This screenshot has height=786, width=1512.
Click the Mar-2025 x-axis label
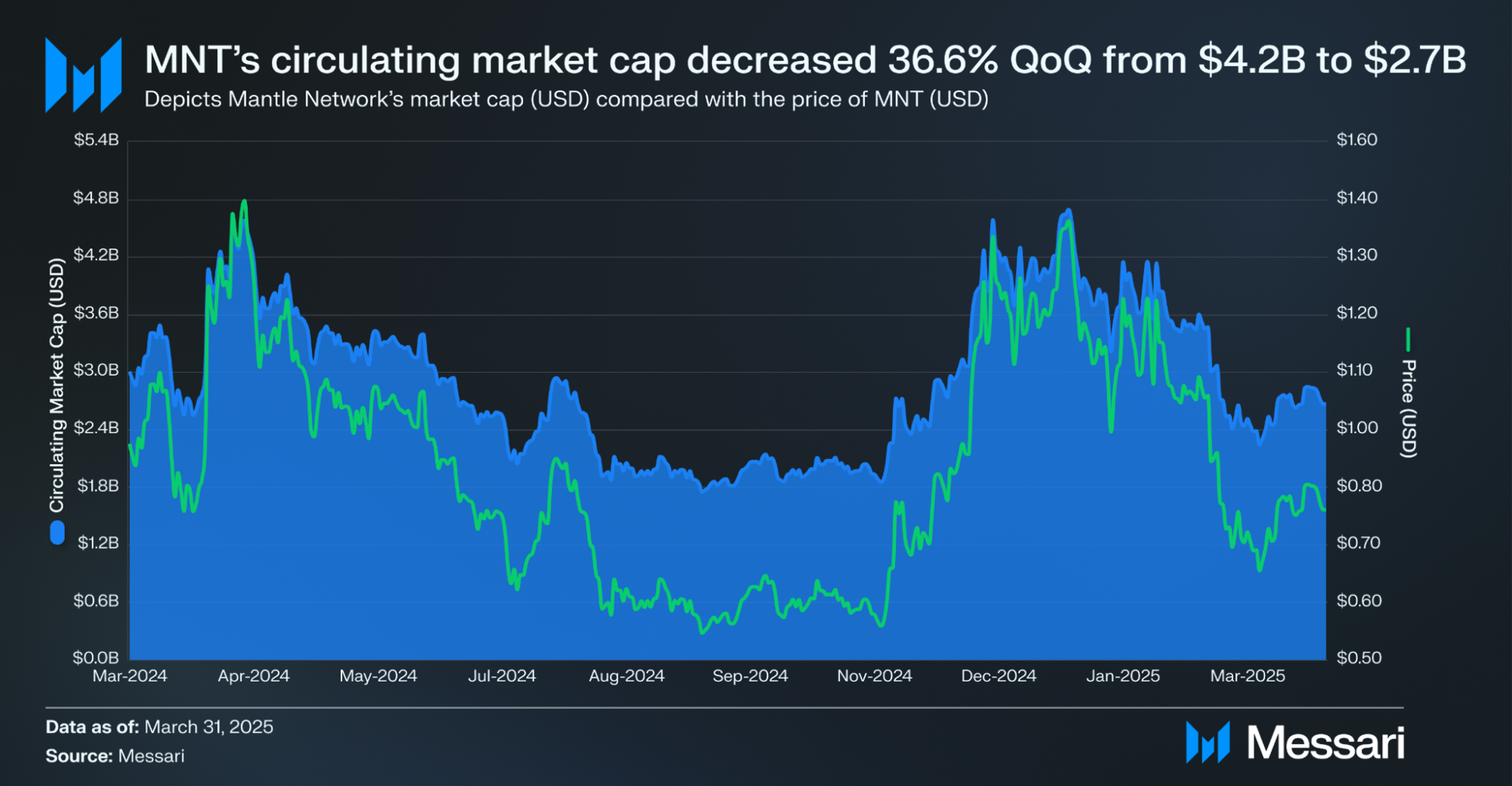point(1248,676)
